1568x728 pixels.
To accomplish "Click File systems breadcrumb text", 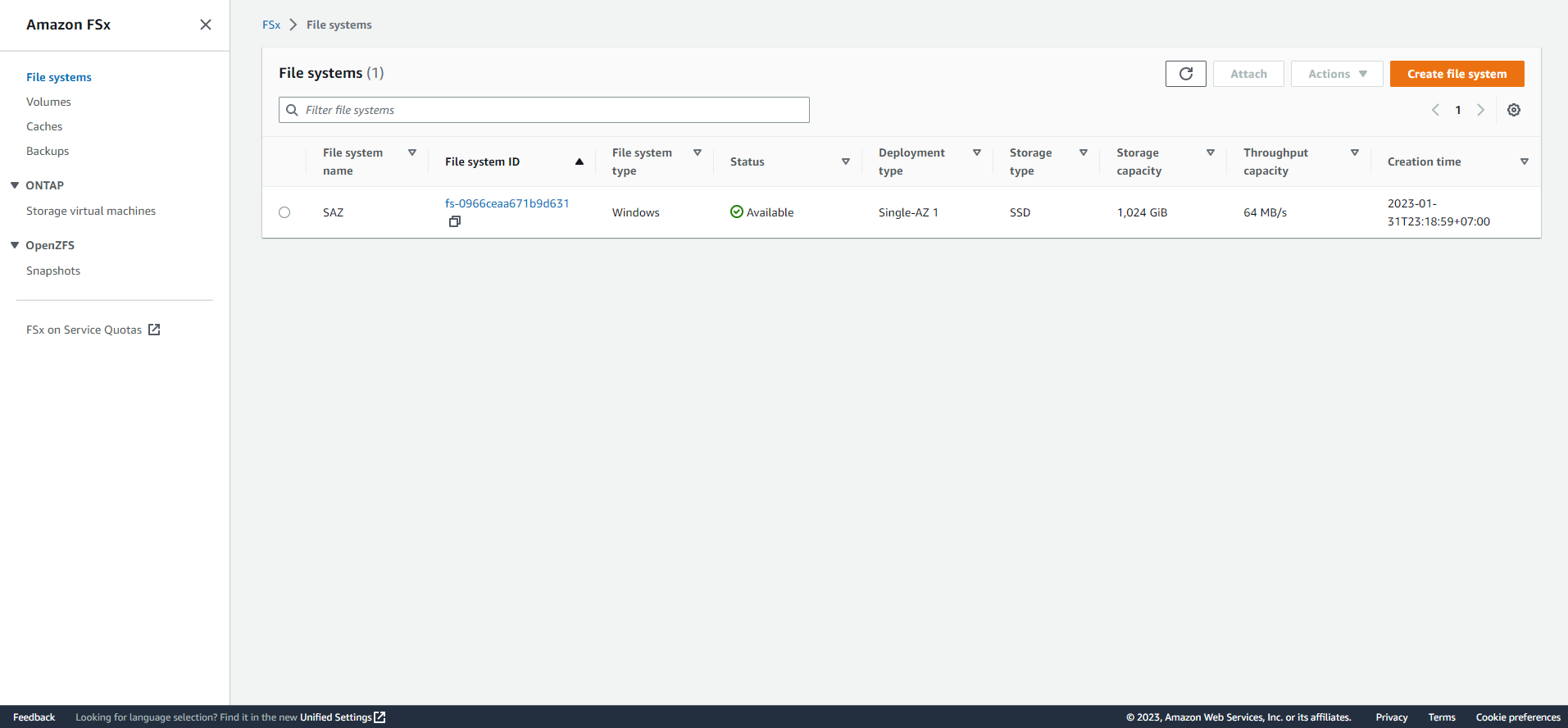I will [x=339, y=25].
